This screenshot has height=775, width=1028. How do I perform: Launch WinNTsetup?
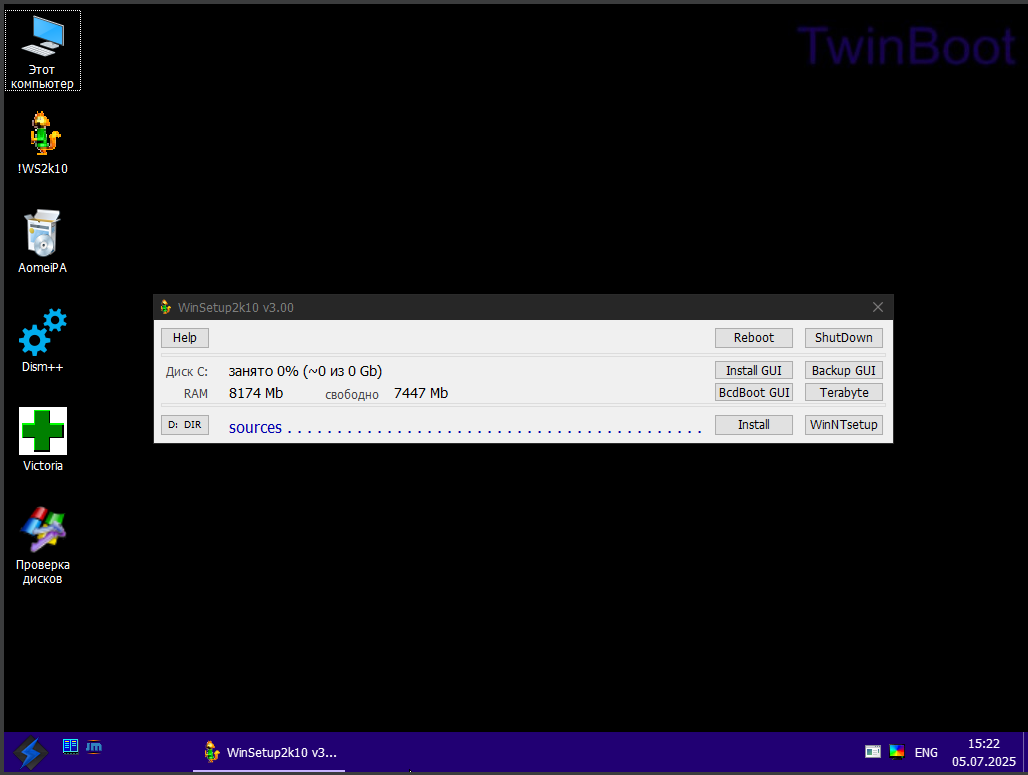point(844,424)
